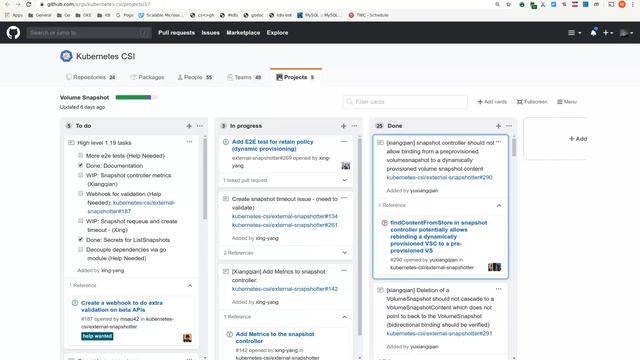Image resolution: width=640 pixels, height=360 pixels.
Task: Check Decouple dependencies via go module
Action: pyautogui.click(x=80, y=249)
